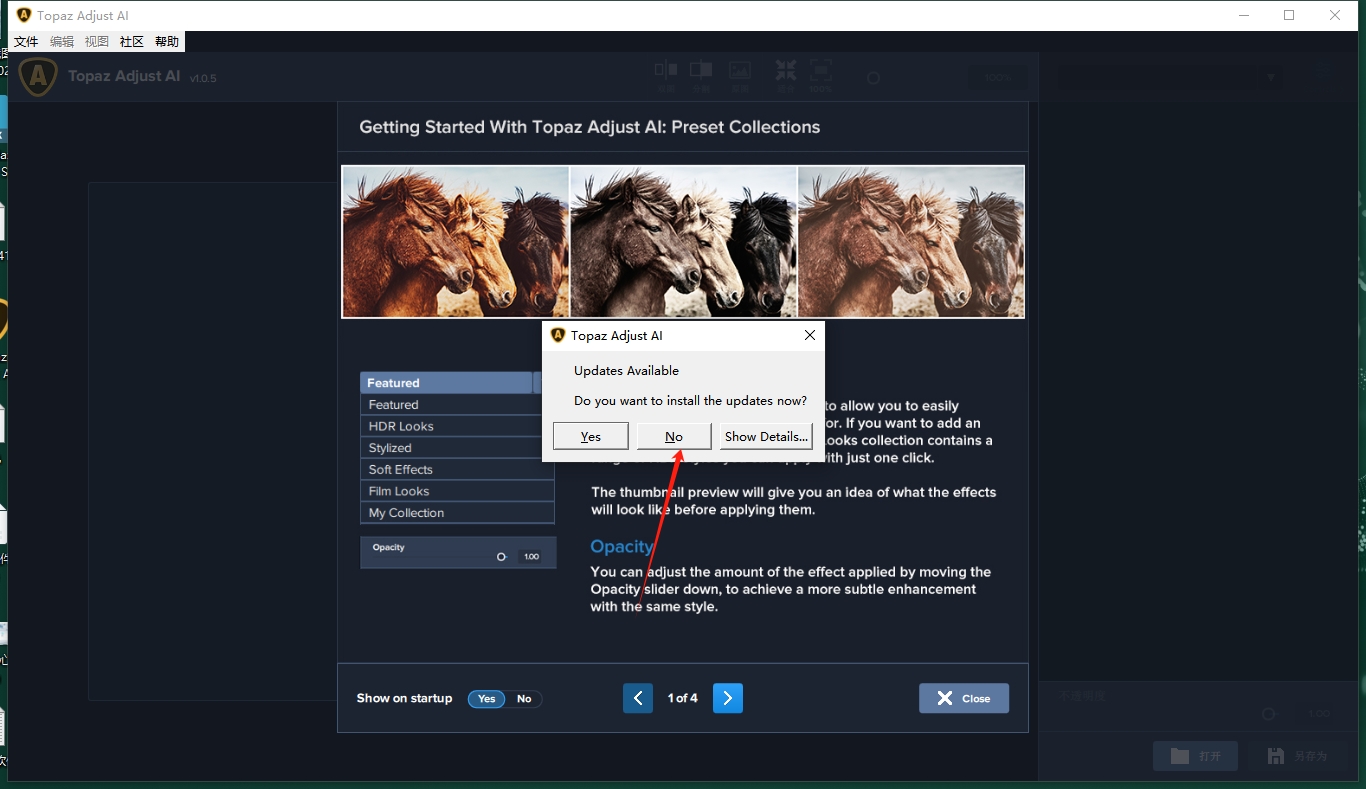Image resolution: width=1366 pixels, height=789 pixels.
Task: Click the Topaz Adjust AI title bar icon
Action: (x=24, y=15)
